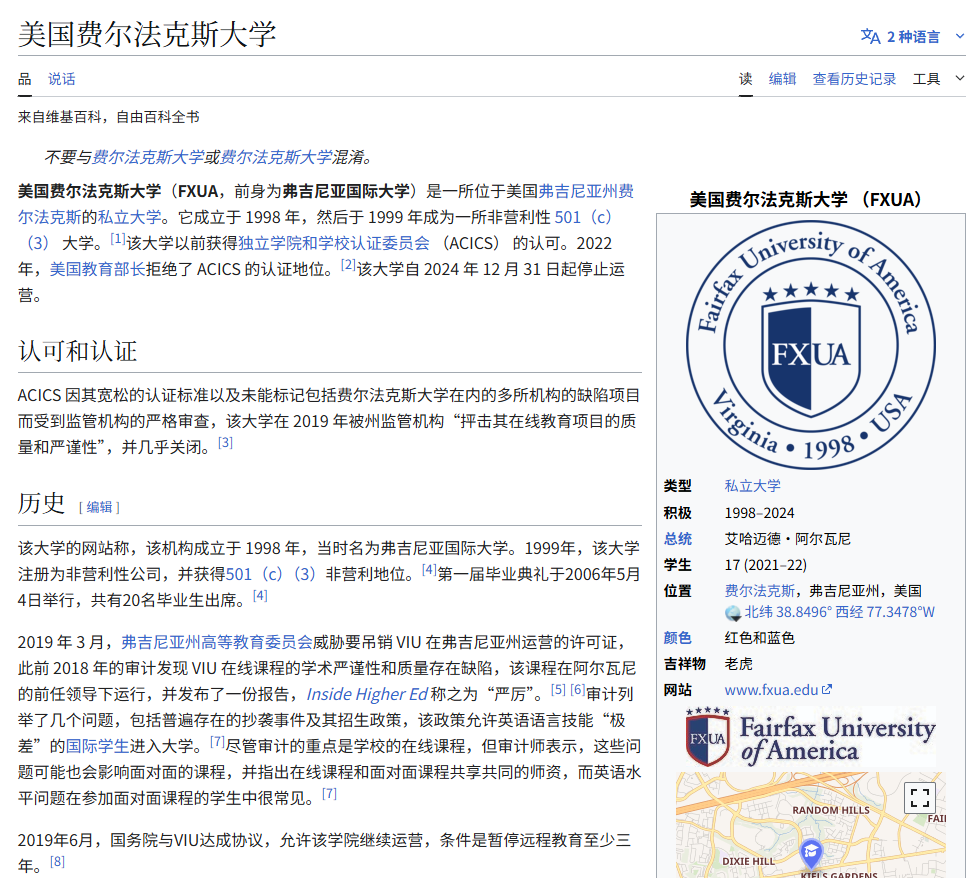Expand hidden options under 查看历史记录 chevron
977x878 pixels.
961,78
